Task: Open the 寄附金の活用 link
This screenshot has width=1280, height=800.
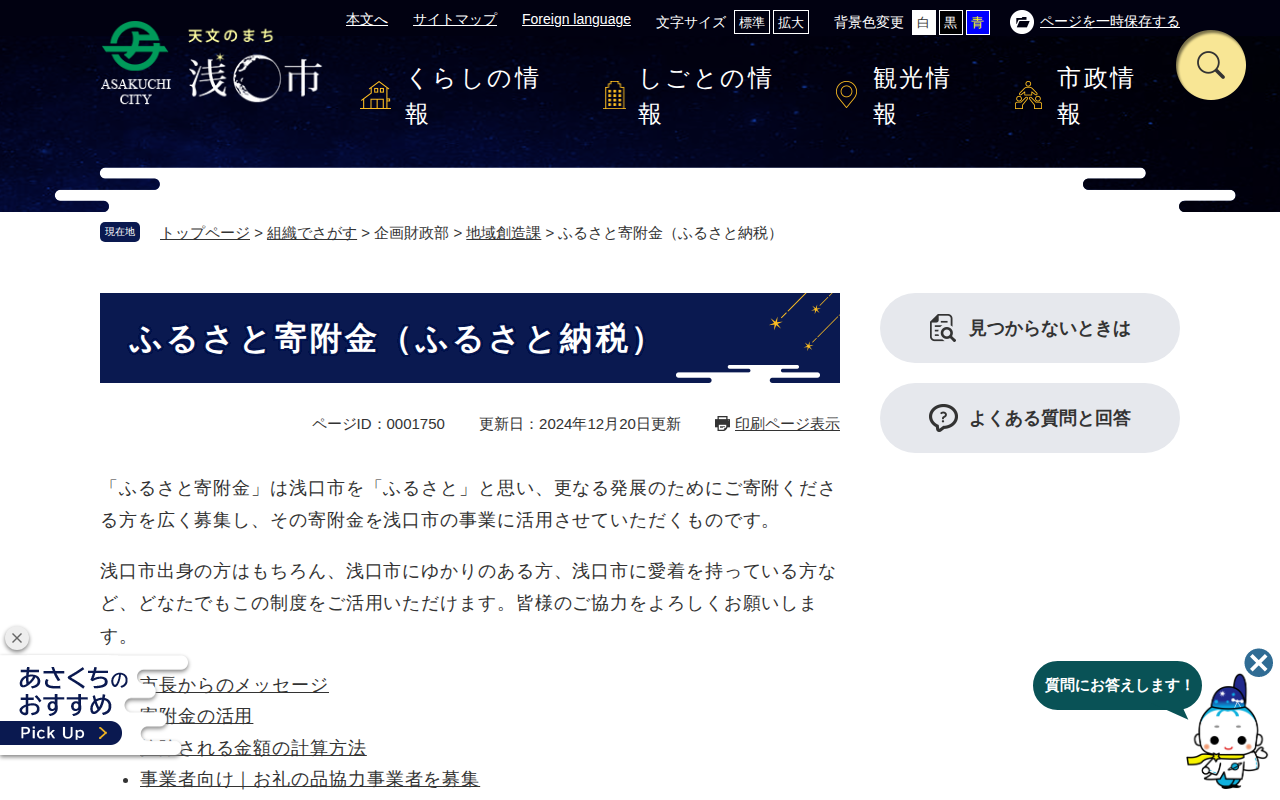Action: (196, 716)
